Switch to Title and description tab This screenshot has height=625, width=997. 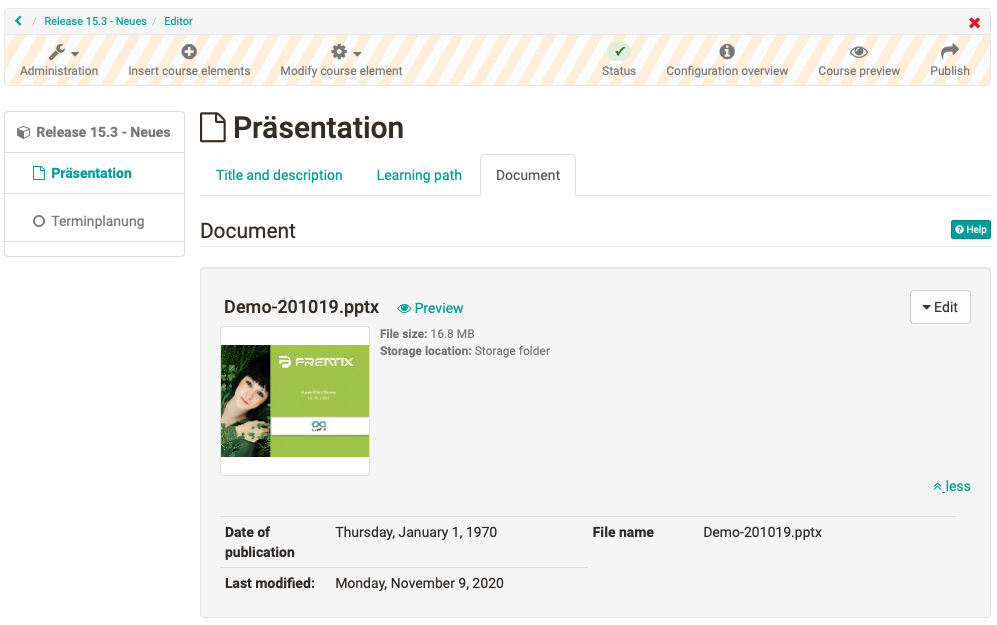point(279,175)
